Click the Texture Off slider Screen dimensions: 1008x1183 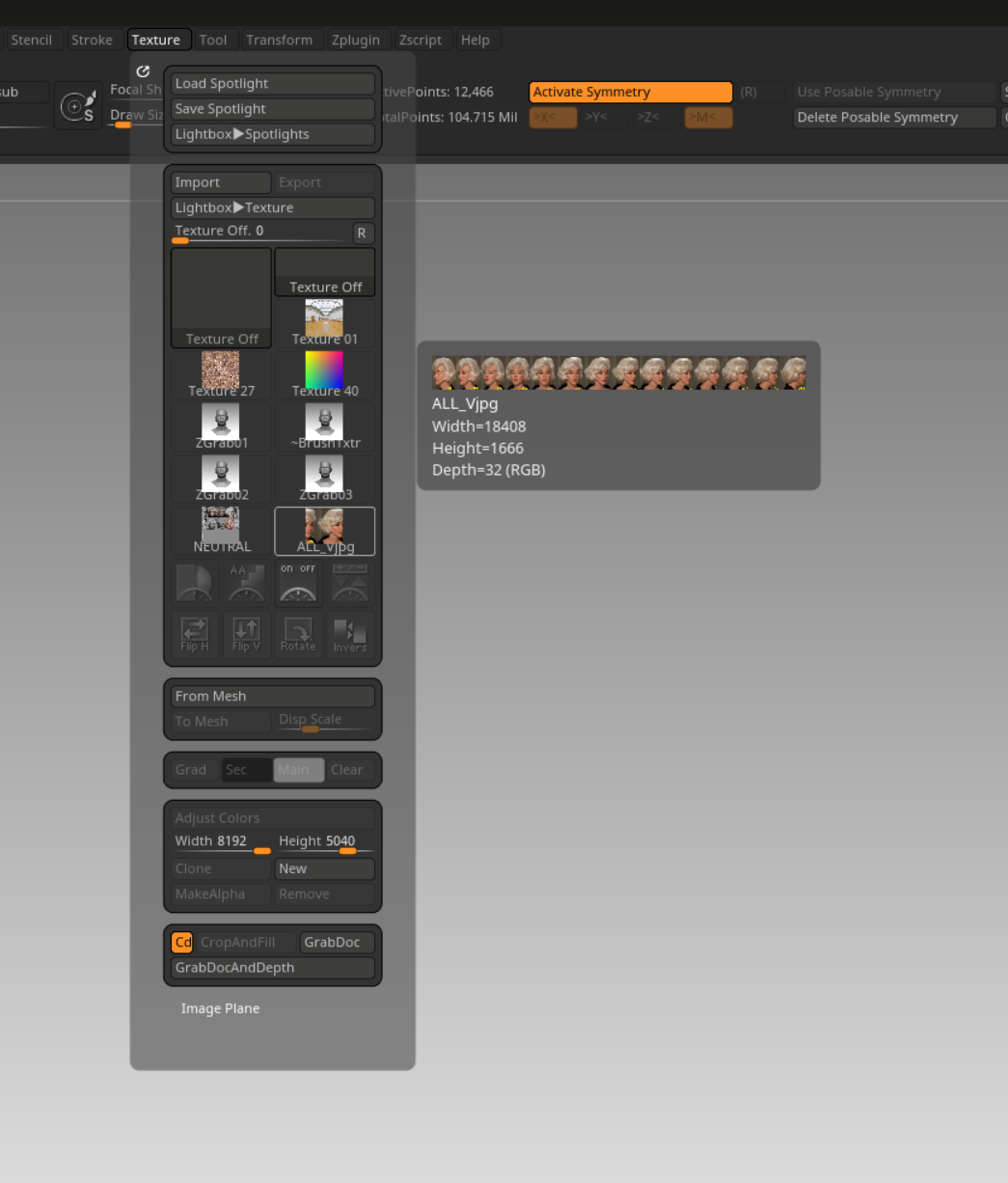click(259, 233)
